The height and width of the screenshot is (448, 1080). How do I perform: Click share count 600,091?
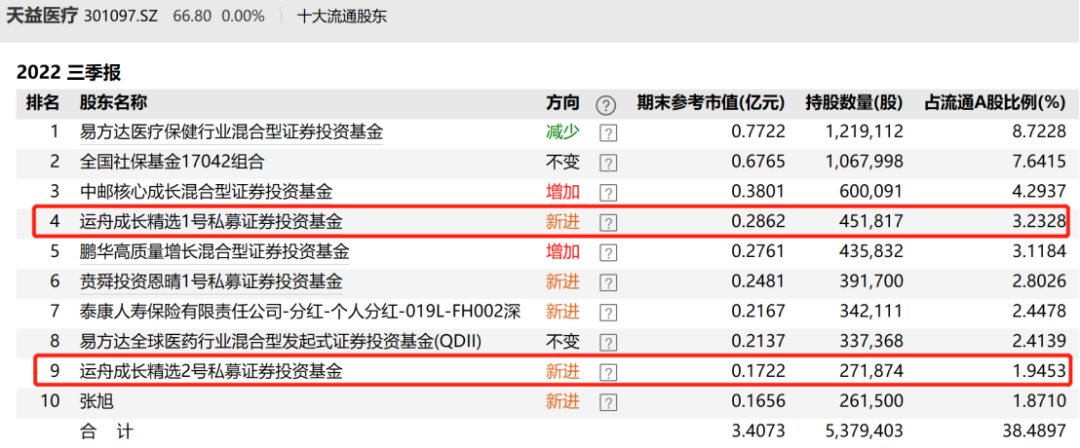point(873,192)
